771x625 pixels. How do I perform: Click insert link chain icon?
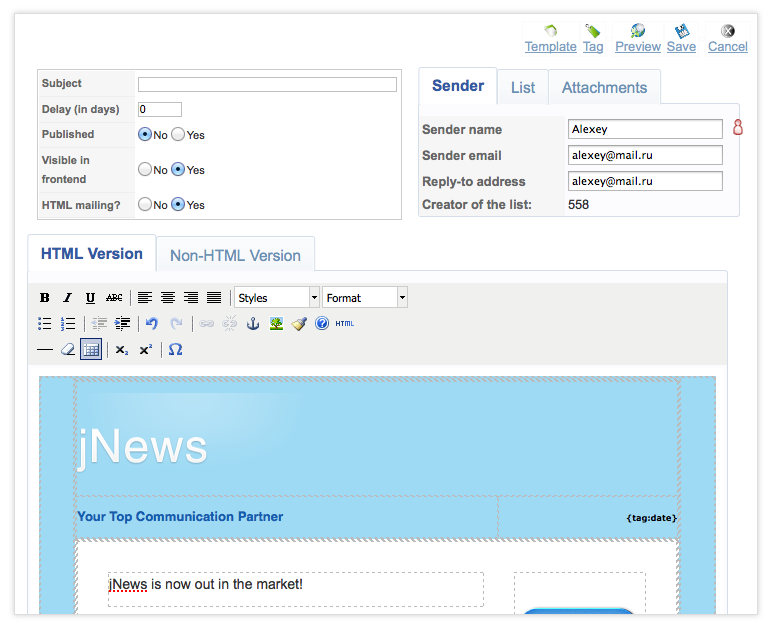207,324
